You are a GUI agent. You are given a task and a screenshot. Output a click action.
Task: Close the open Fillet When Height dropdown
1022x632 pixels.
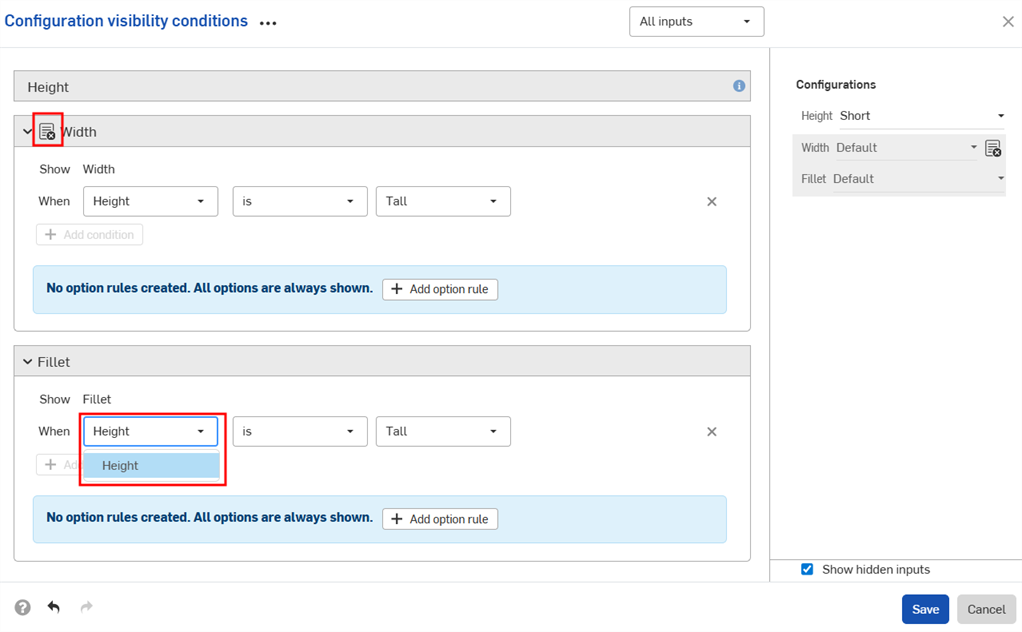[x=151, y=431]
